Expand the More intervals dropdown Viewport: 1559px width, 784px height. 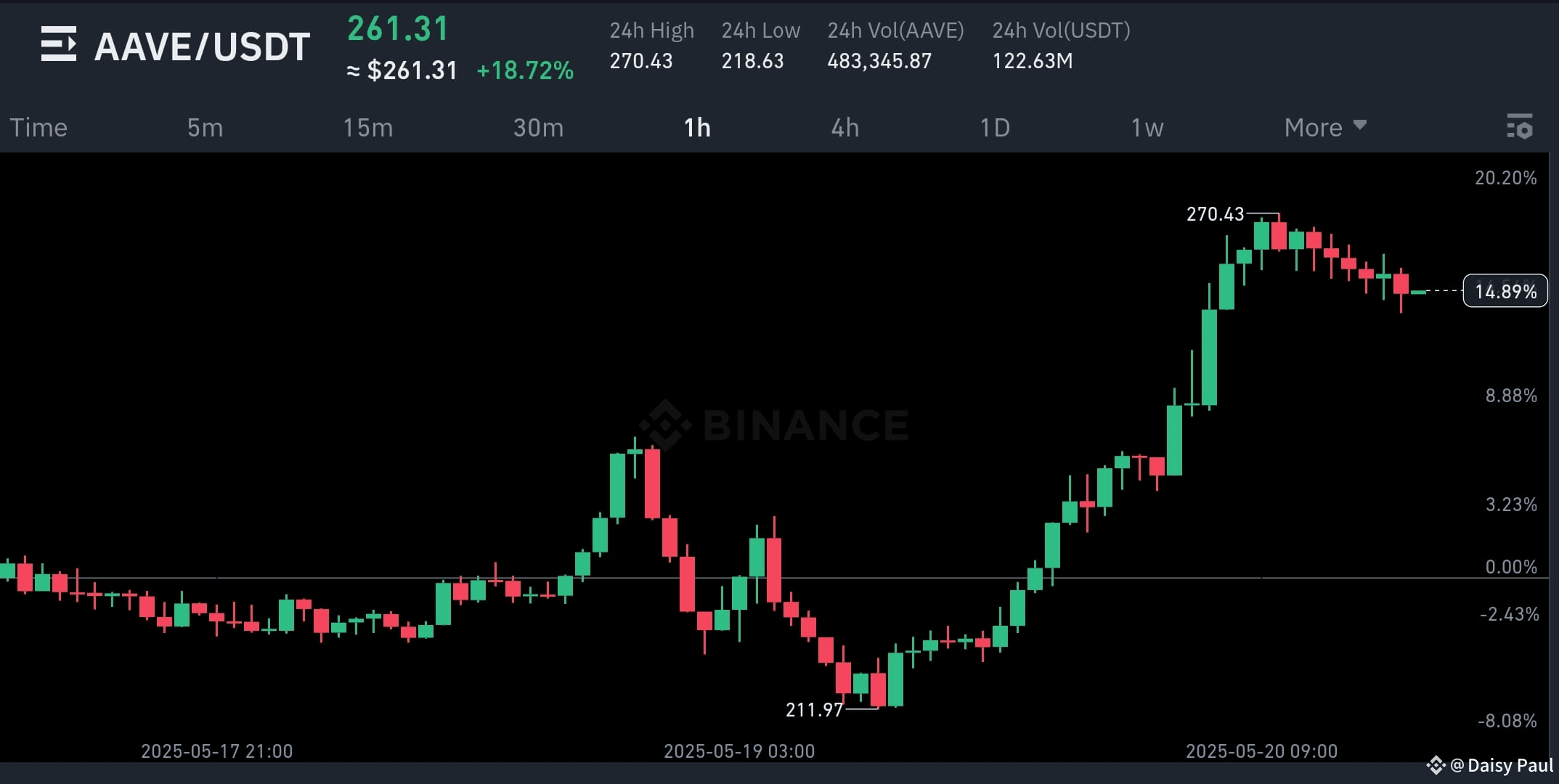pyautogui.click(x=1311, y=127)
